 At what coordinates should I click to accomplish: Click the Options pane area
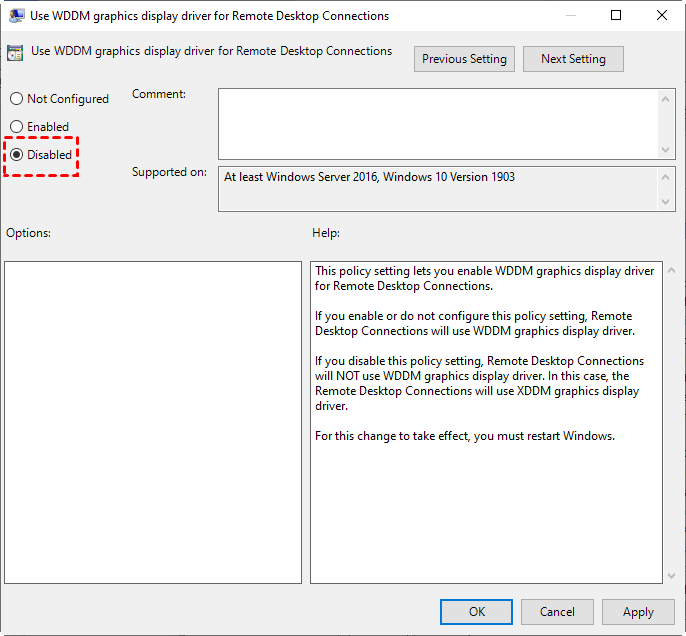[153, 422]
